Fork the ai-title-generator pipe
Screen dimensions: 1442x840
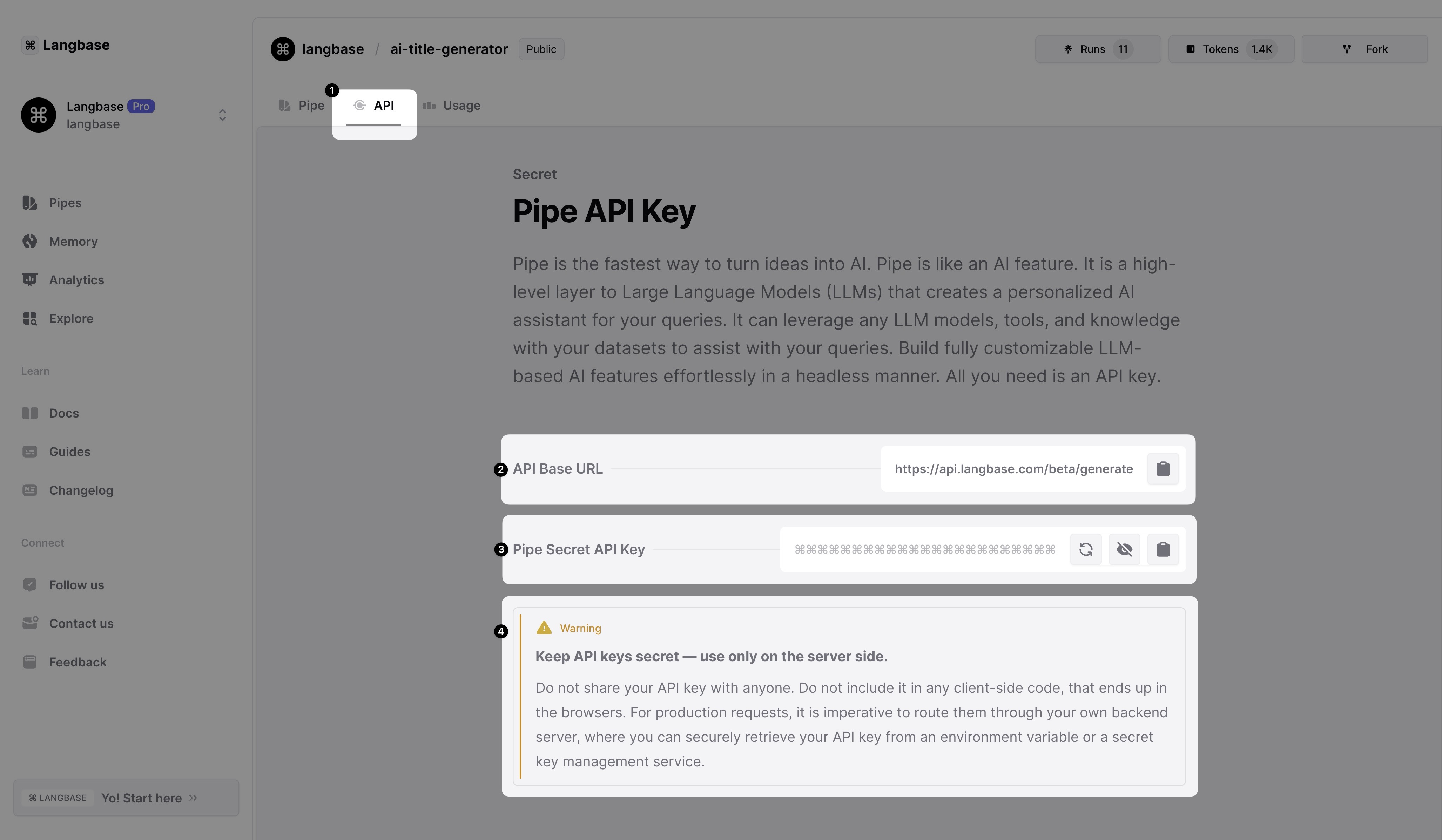coord(1365,49)
